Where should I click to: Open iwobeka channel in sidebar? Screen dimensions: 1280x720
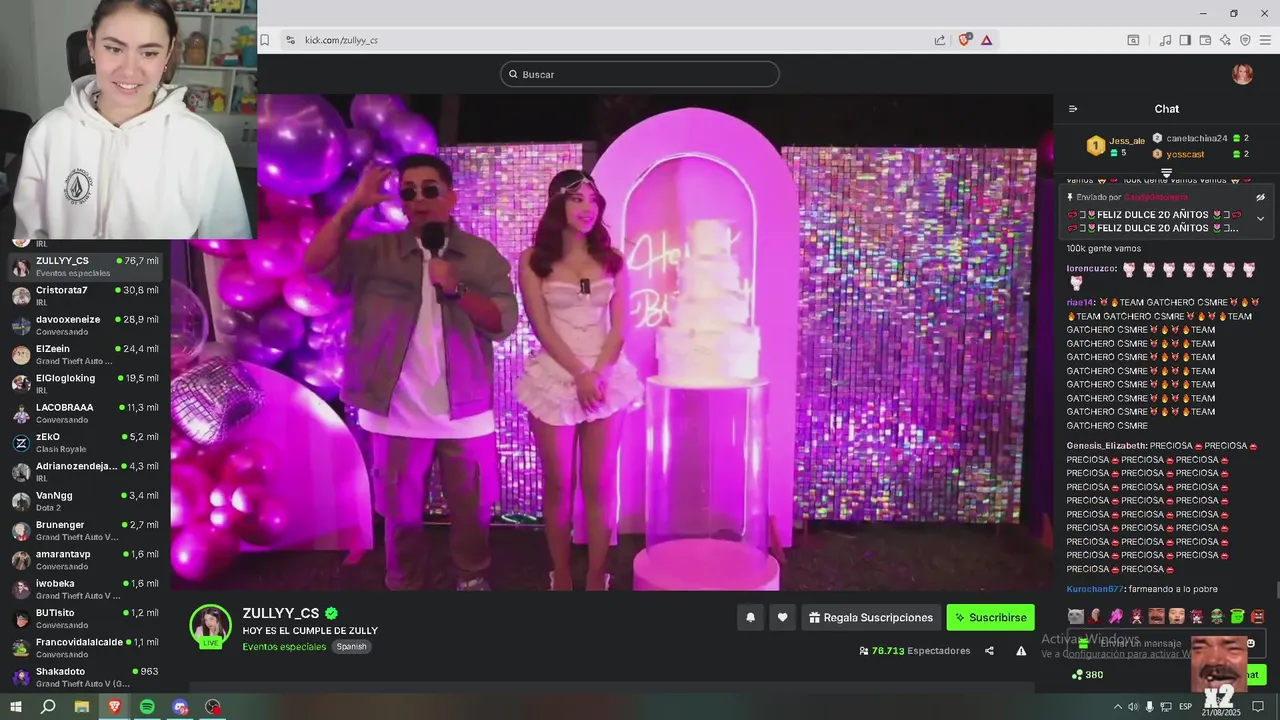click(85, 589)
